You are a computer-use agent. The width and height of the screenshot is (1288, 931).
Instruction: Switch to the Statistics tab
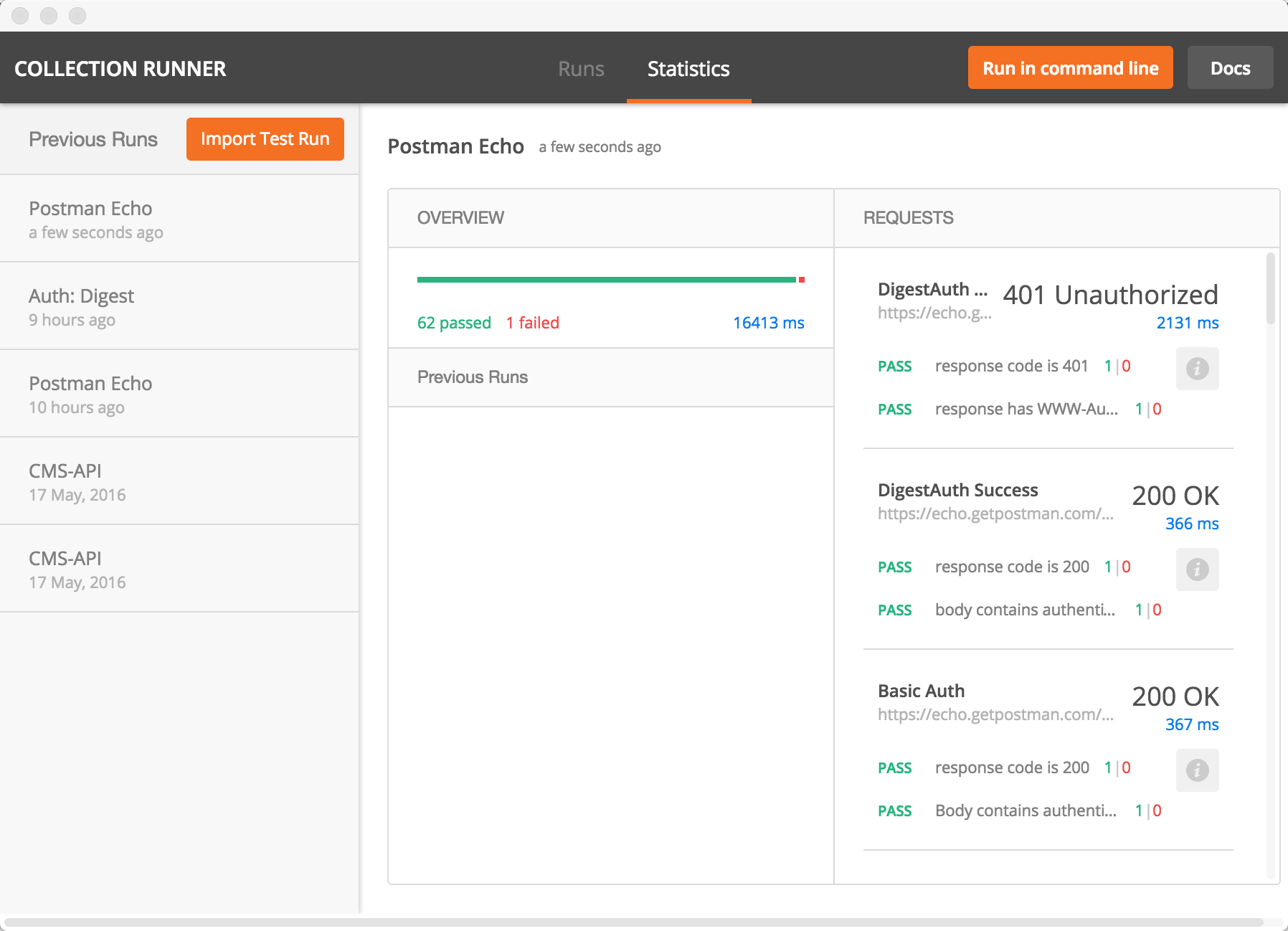click(688, 69)
